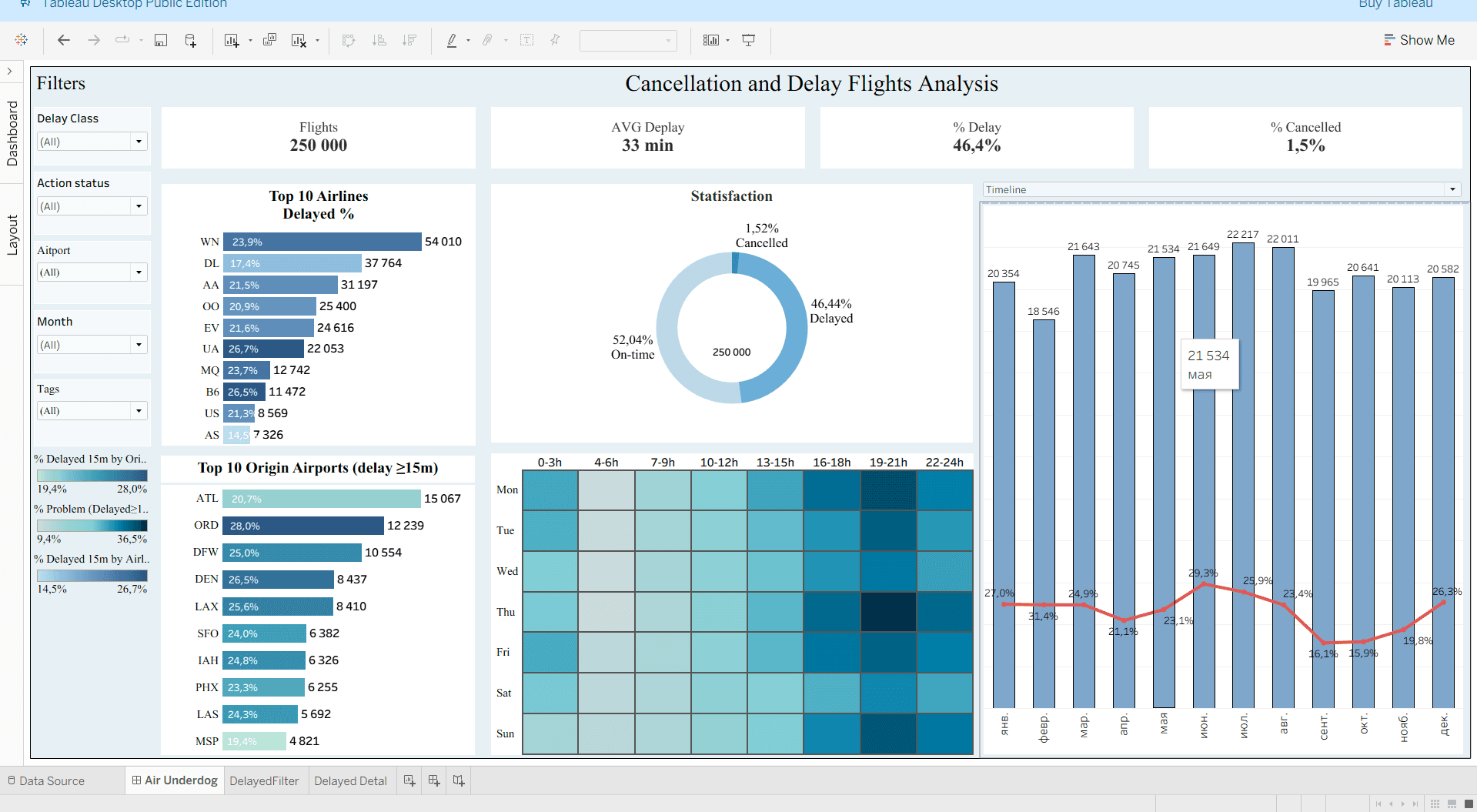
Task: Switch to the Layout tab
Action: pos(12,231)
